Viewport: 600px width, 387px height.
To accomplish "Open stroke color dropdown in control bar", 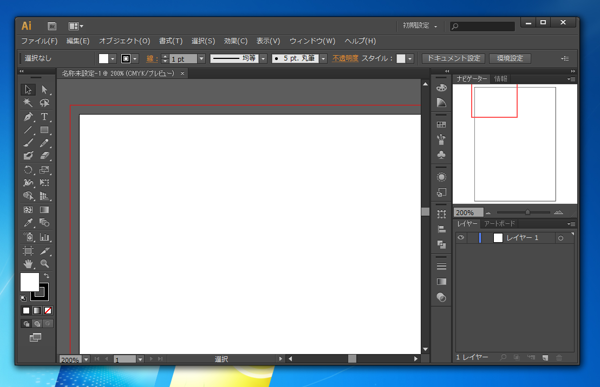I will click(x=135, y=59).
